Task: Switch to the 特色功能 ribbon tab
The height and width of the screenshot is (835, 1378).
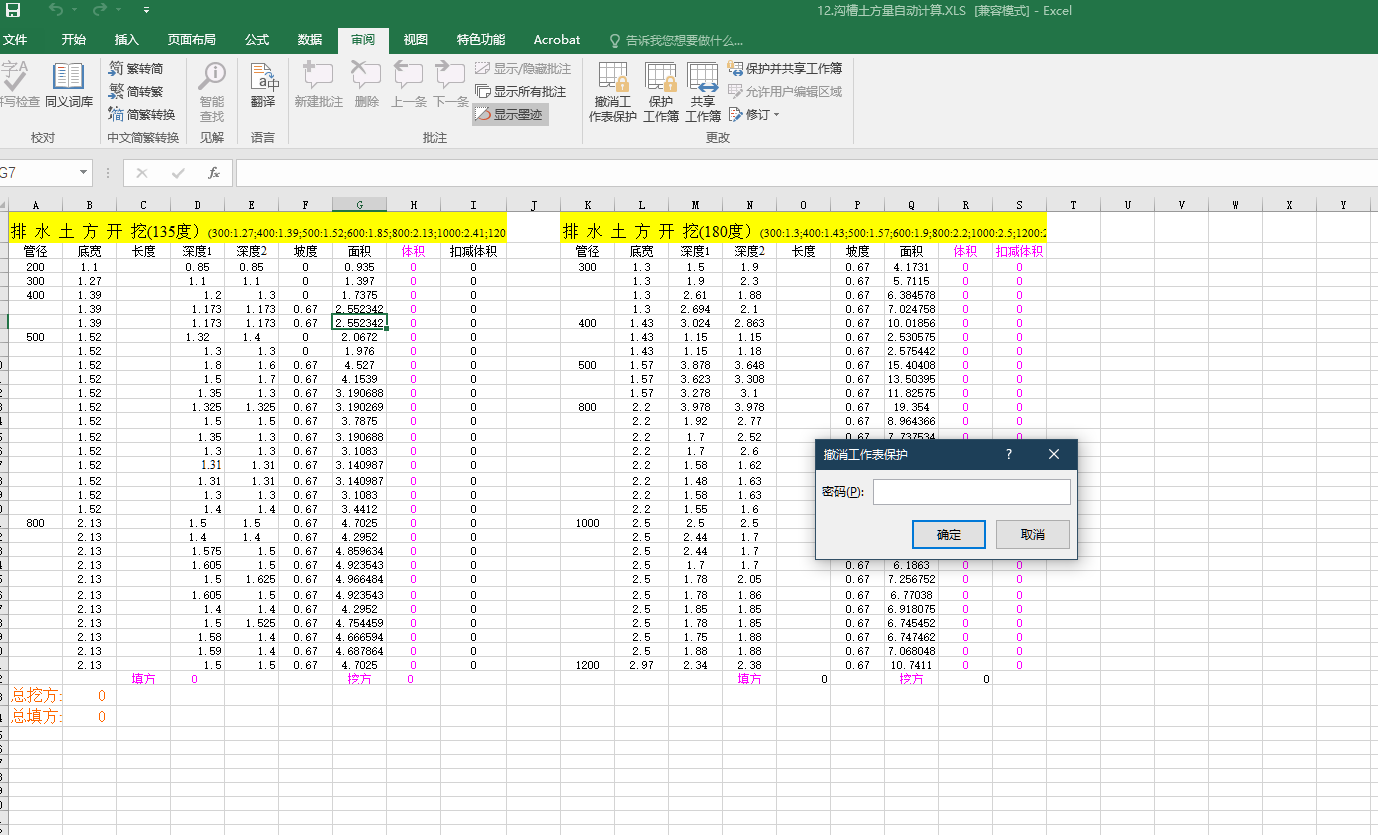Action: pos(481,40)
